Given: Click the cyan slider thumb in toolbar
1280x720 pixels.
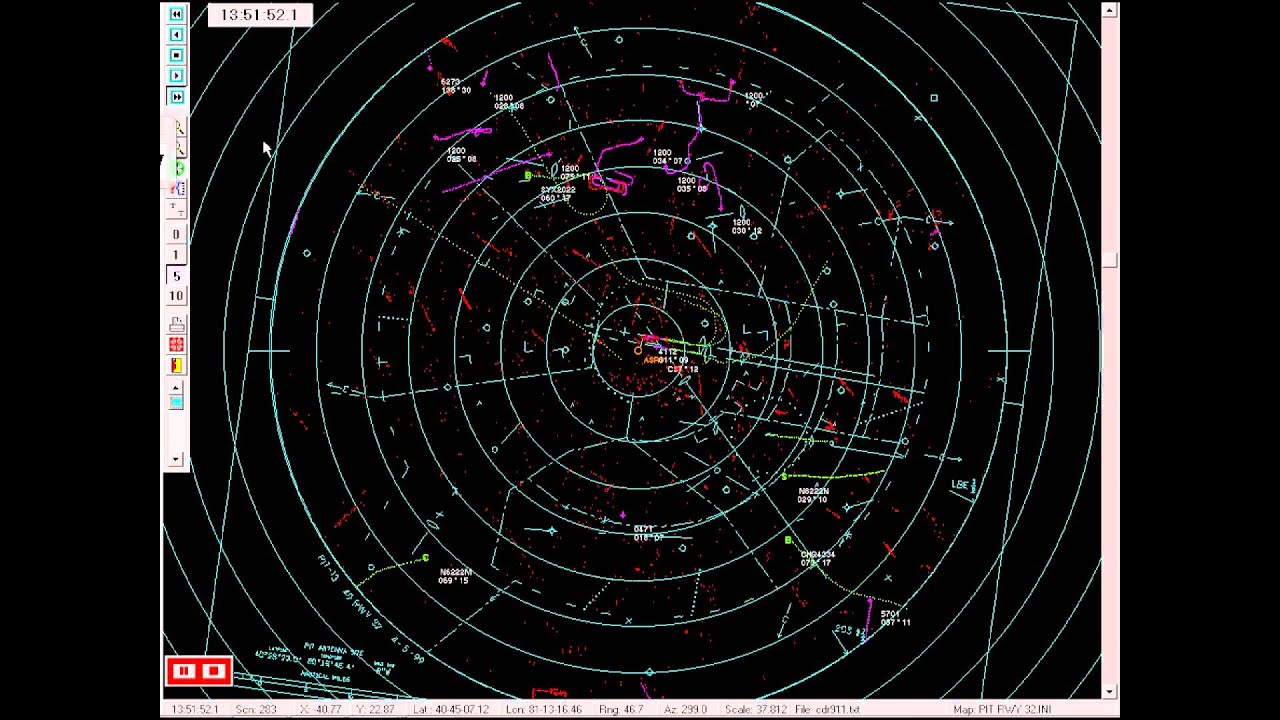Looking at the screenshot, I should pos(176,401).
